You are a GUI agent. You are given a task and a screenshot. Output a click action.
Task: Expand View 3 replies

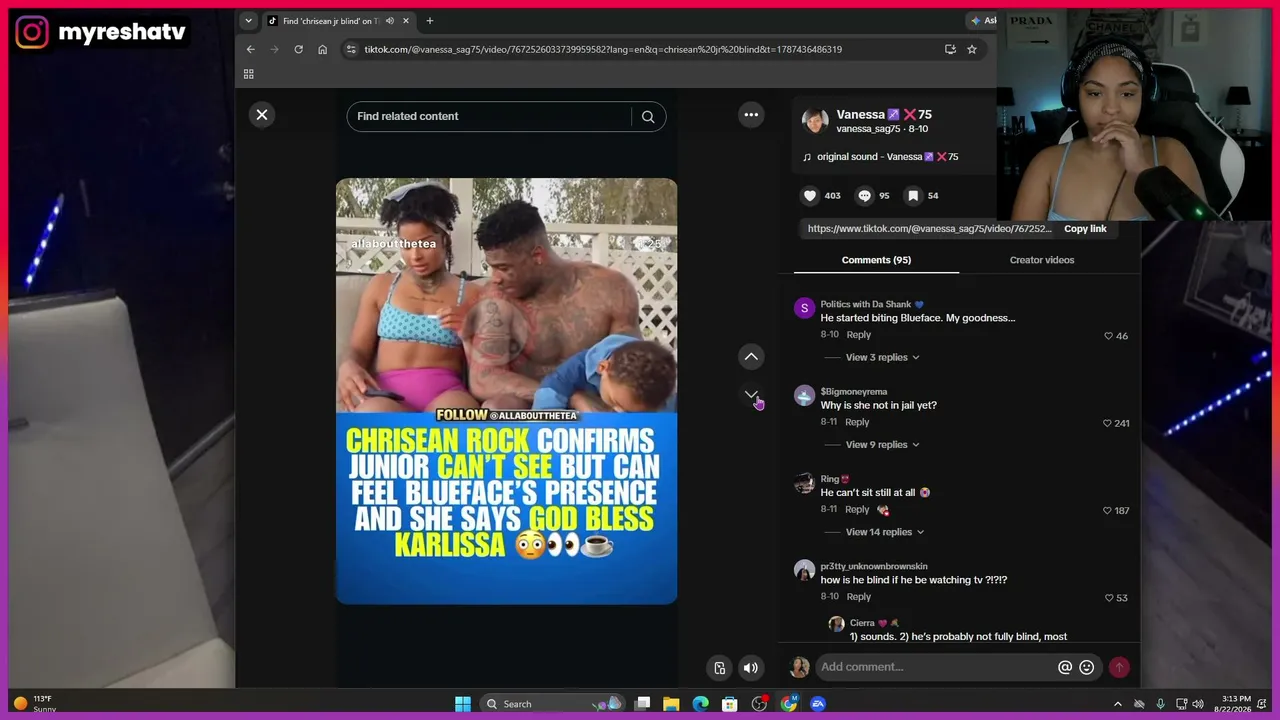click(x=883, y=357)
